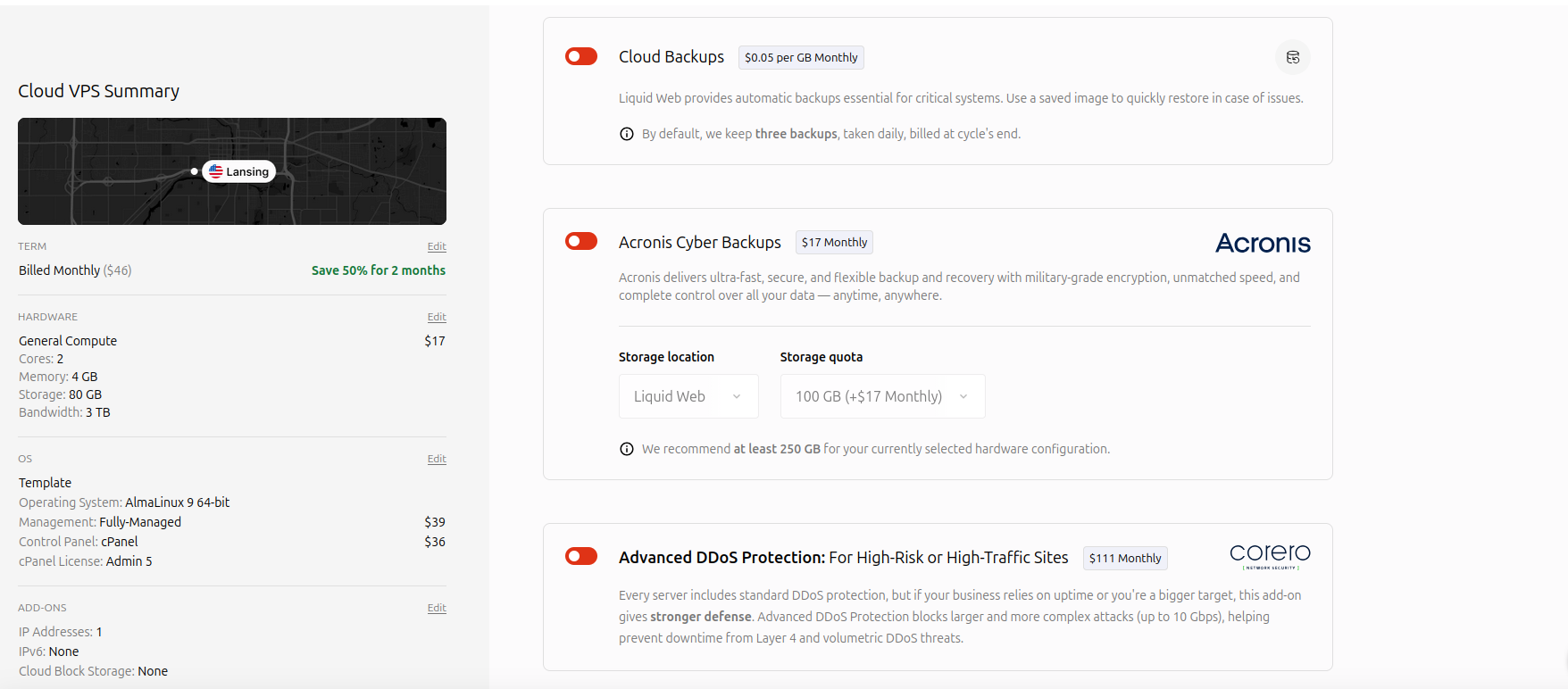
Task: Click the 'Memory: 4 GB' row
Action: click(x=58, y=377)
